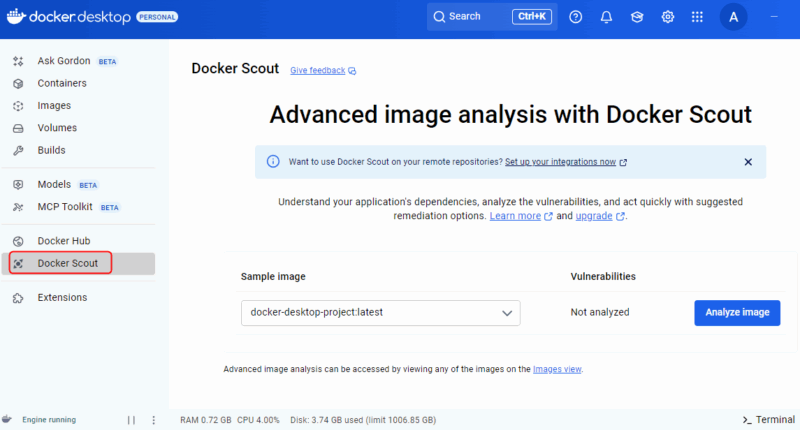Click the info icon in the banner
The height and width of the screenshot is (430, 800).
click(273, 162)
